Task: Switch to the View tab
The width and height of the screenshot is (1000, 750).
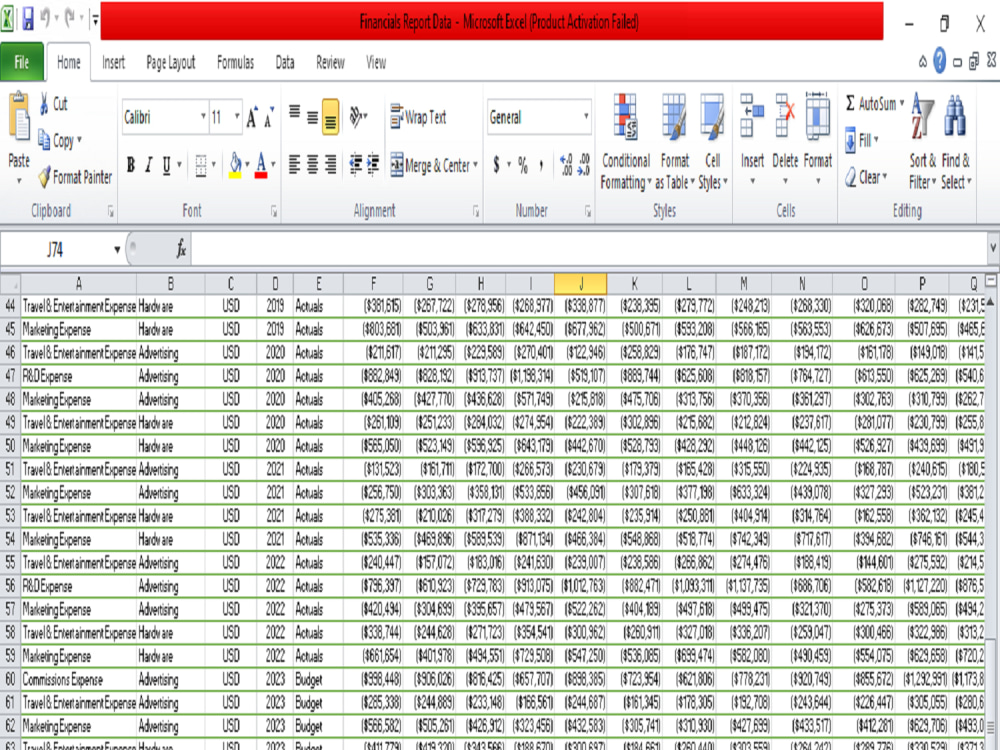Action: point(376,62)
